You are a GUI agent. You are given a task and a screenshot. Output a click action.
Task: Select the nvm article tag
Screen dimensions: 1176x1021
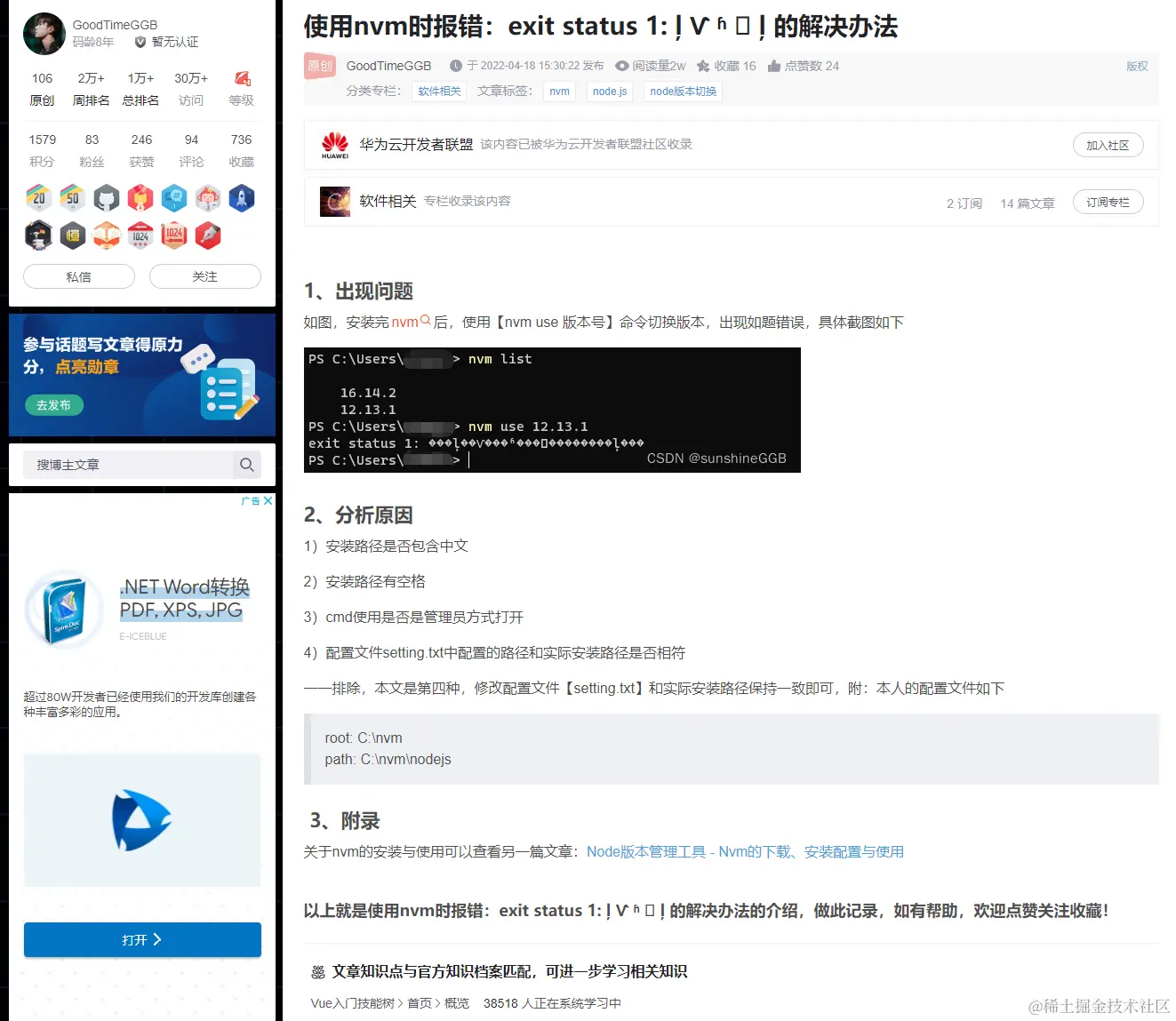[559, 92]
